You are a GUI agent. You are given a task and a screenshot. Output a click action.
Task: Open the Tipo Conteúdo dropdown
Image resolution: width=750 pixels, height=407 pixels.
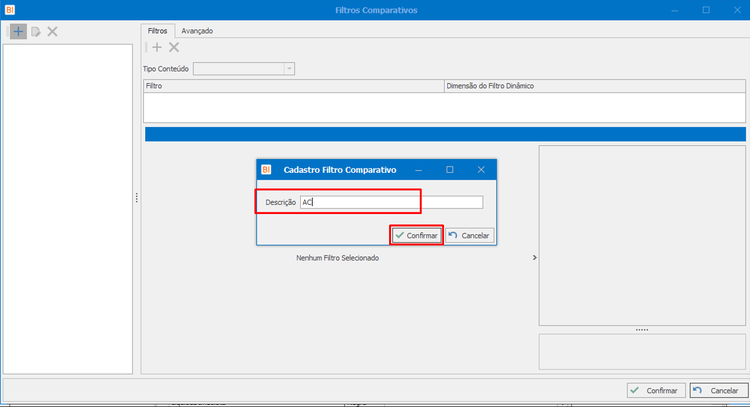289,69
